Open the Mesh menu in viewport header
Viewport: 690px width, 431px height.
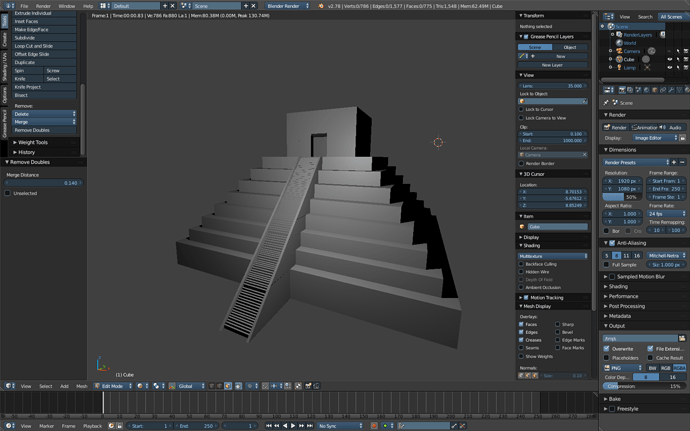click(x=82, y=386)
